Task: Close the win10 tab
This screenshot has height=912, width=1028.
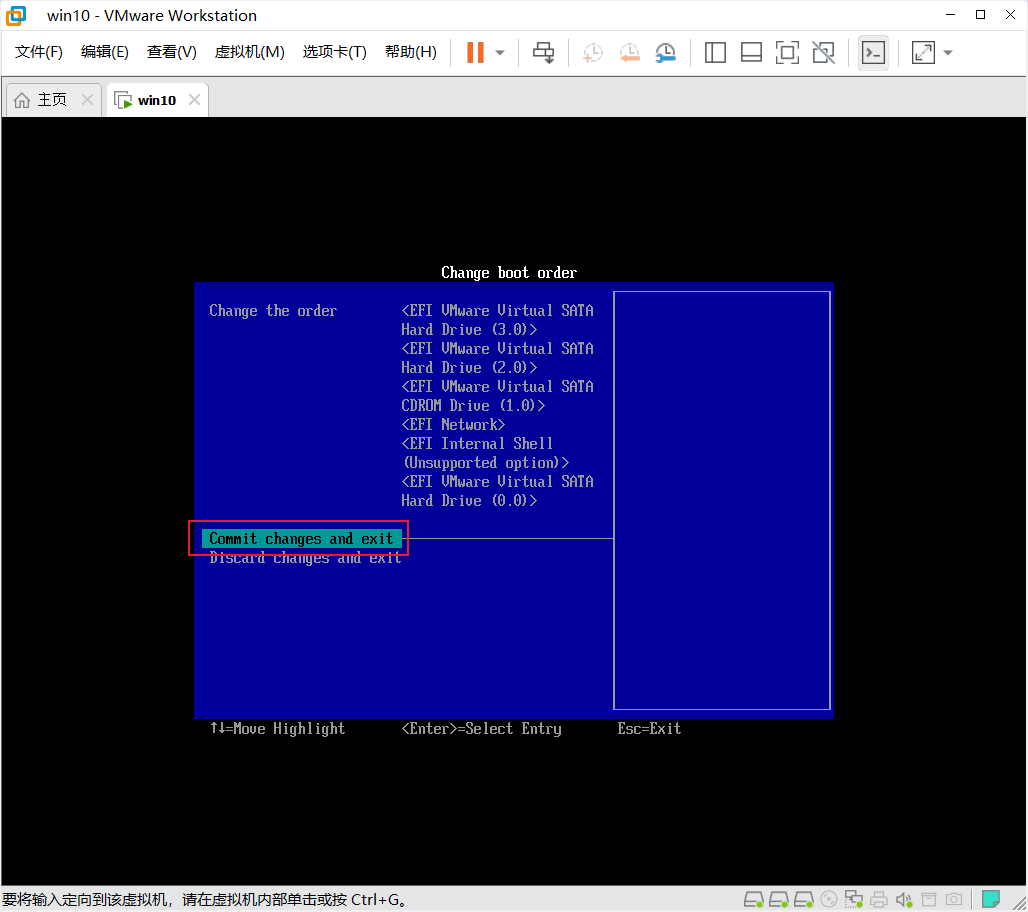Action: coord(194,99)
